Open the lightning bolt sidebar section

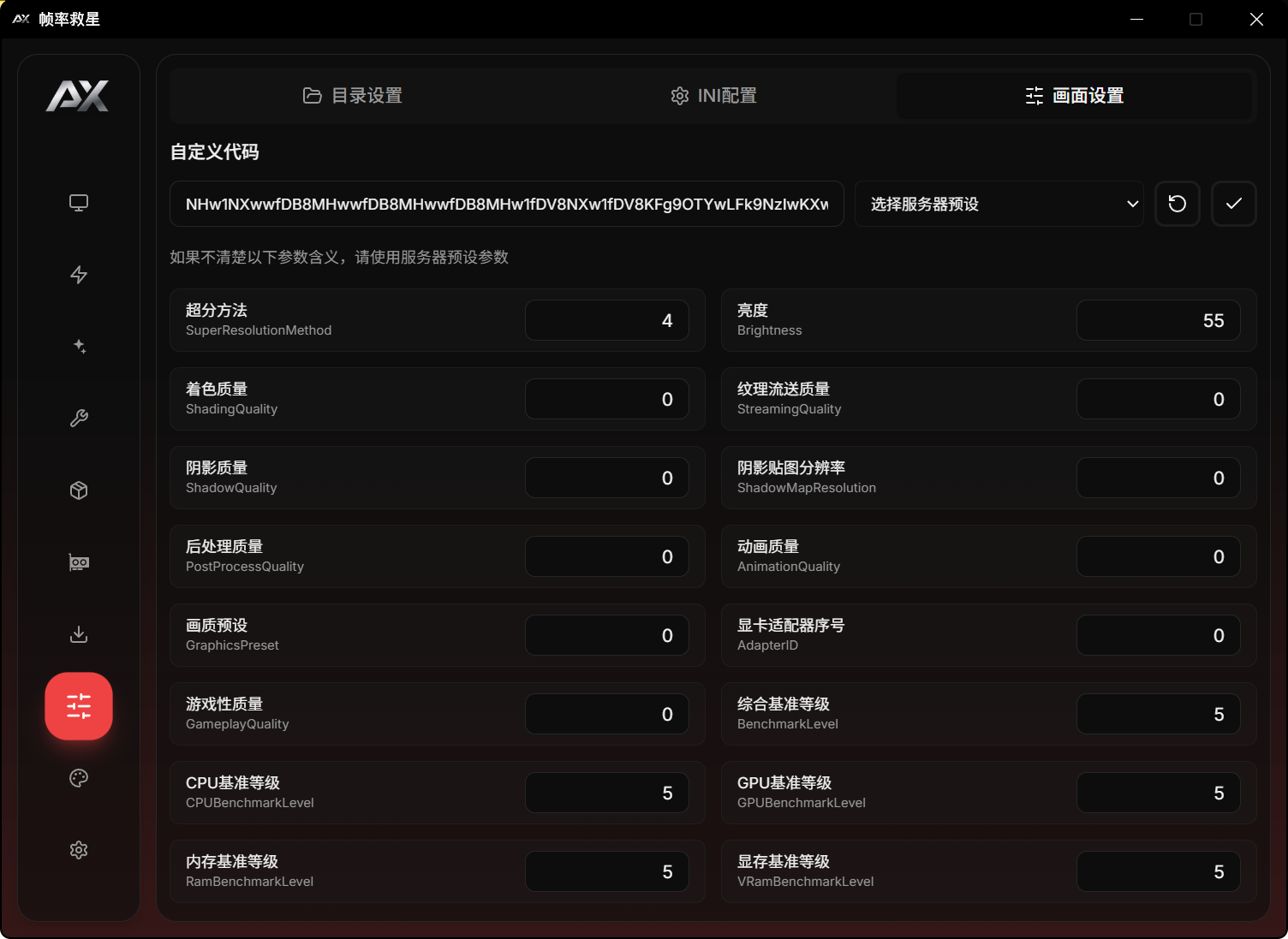pos(79,275)
